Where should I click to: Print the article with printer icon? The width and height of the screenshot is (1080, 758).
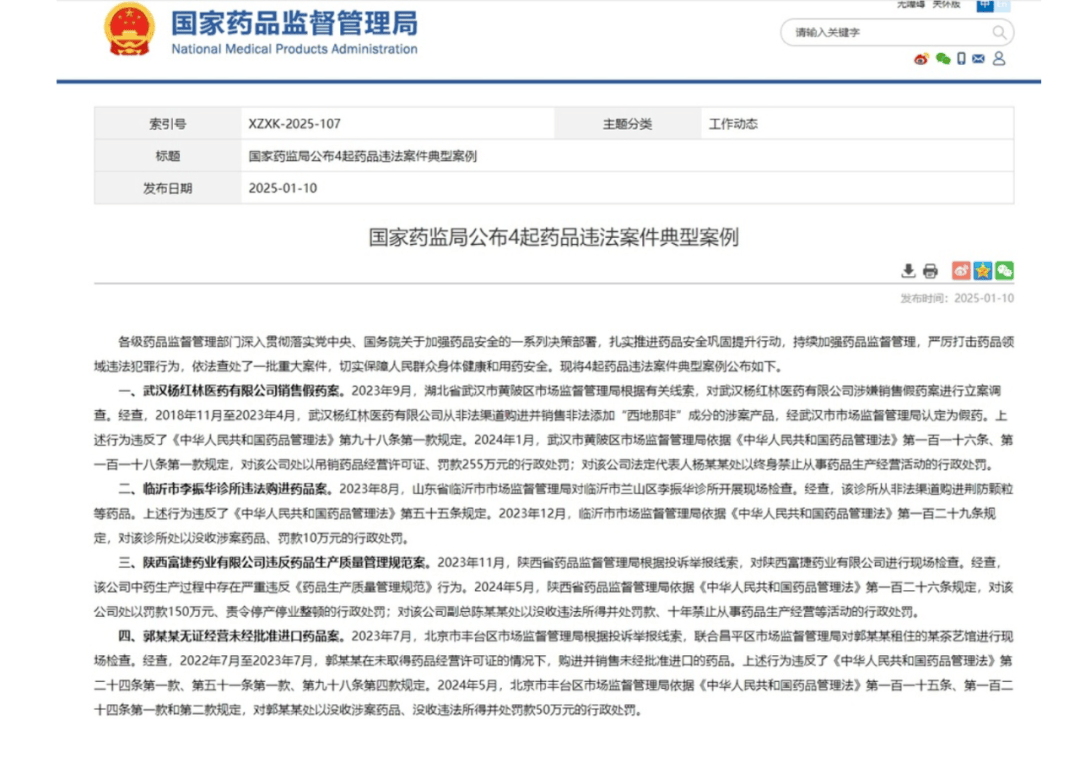click(x=931, y=271)
